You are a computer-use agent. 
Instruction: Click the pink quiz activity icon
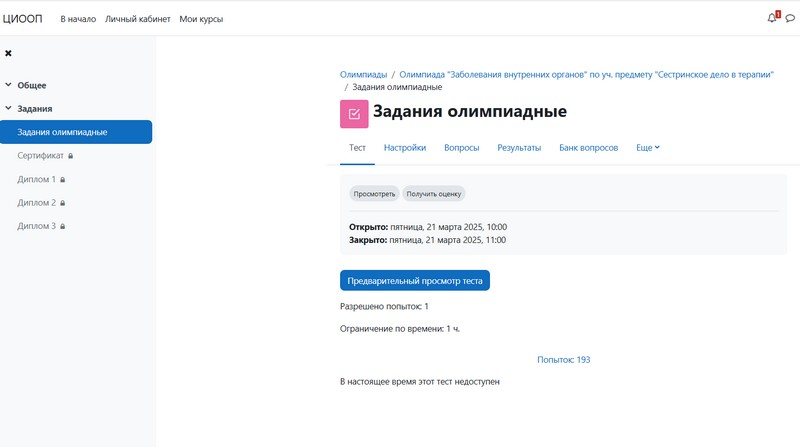(354, 113)
